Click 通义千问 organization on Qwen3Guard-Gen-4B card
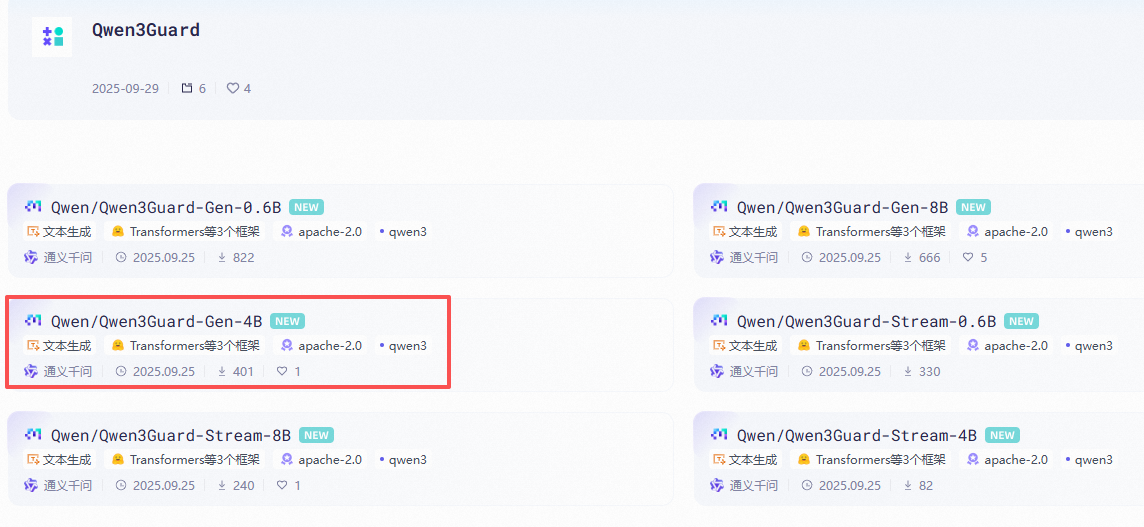The width and height of the screenshot is (1144, 527). (58, 372)
